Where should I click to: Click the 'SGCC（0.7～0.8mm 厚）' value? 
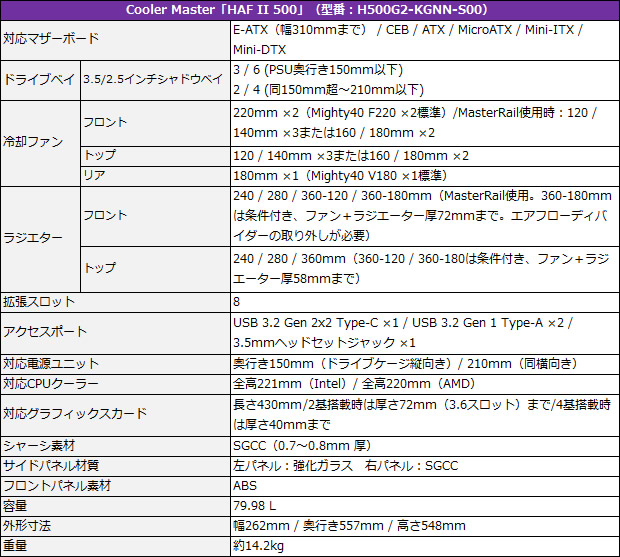coord(425,446)
